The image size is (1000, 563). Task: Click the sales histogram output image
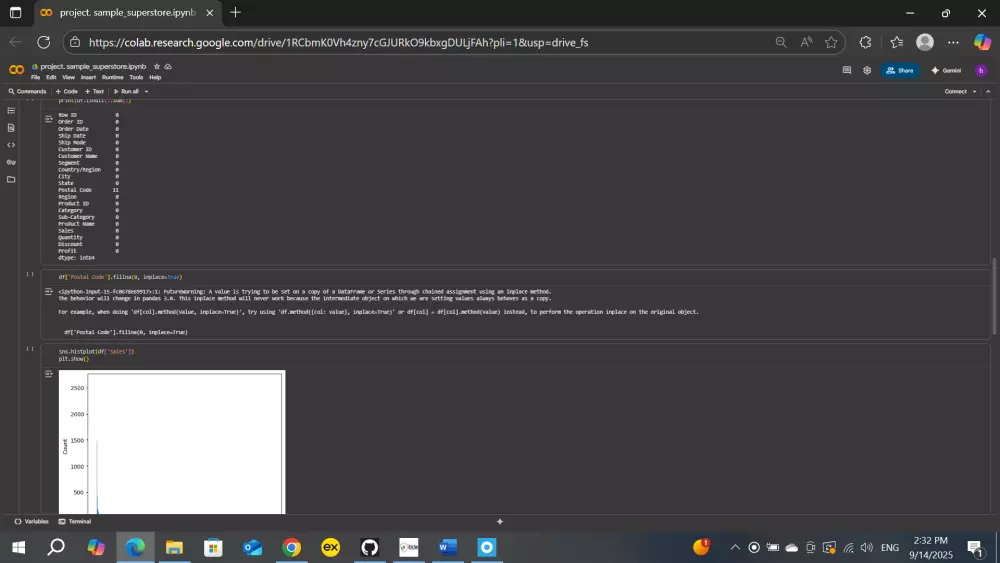[172, 442]
